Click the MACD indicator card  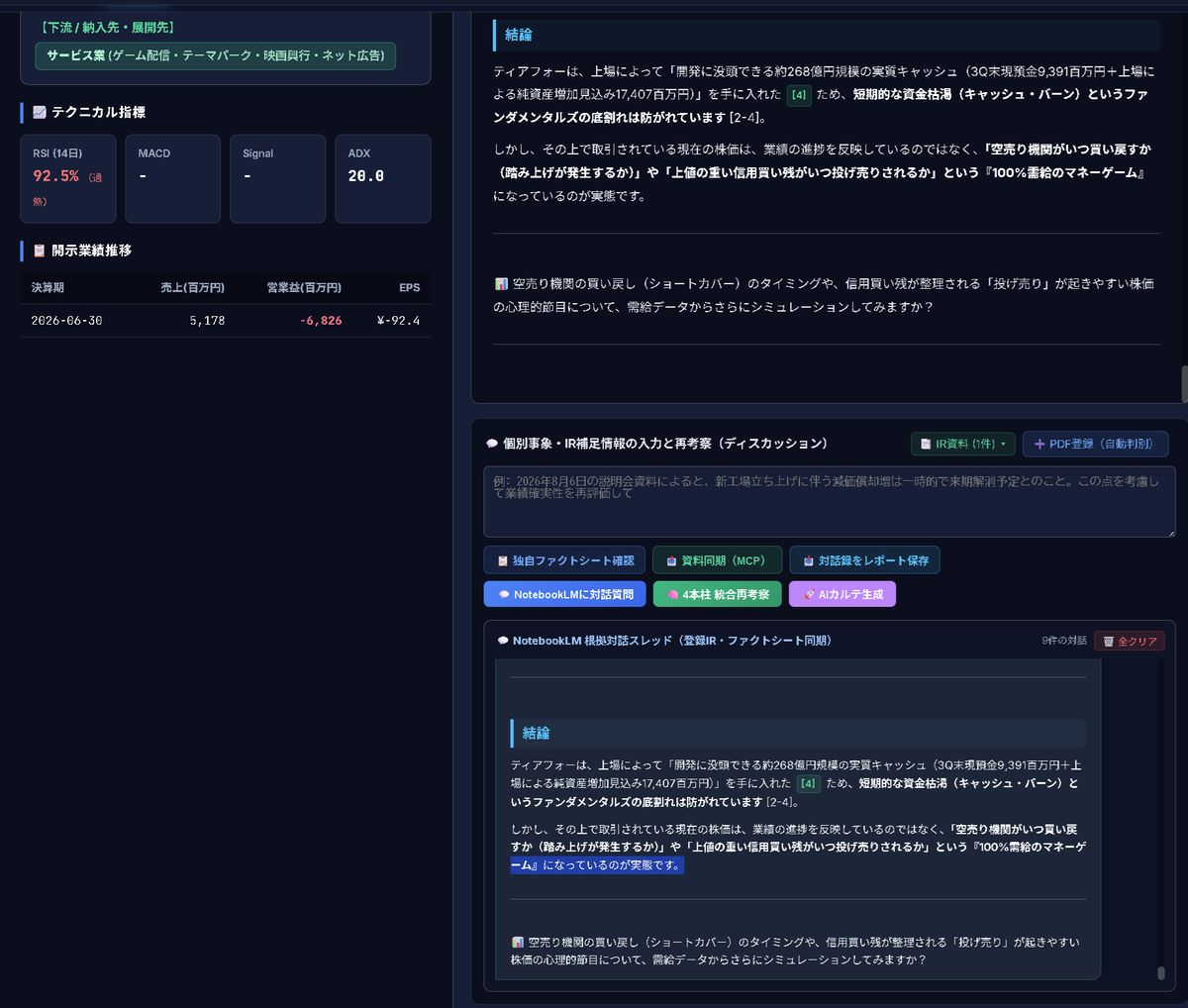coord(173,178)
